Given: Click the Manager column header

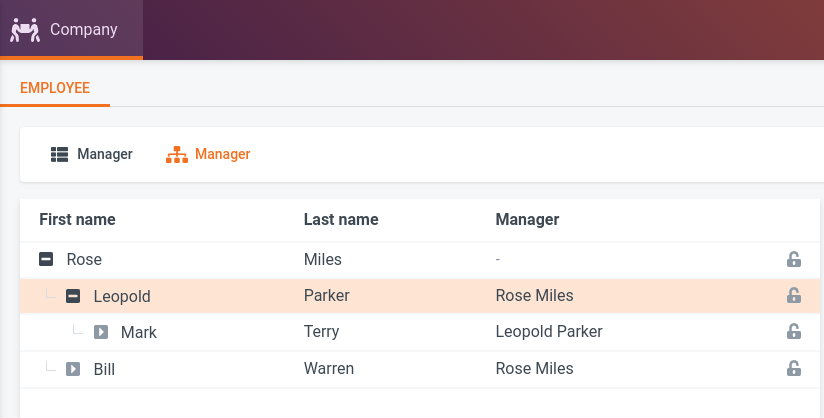Looking at the screenshot, I should coord(527,219).
